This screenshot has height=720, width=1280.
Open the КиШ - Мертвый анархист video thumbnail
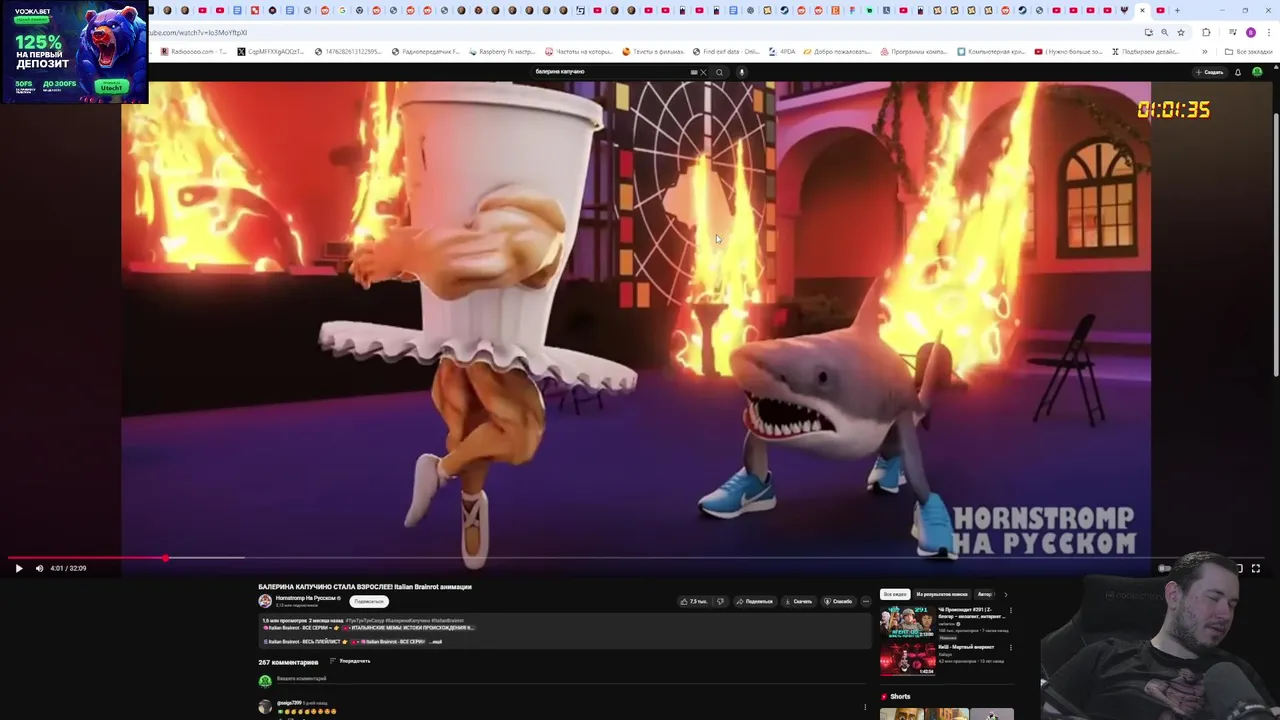click(x=907, y=659)
